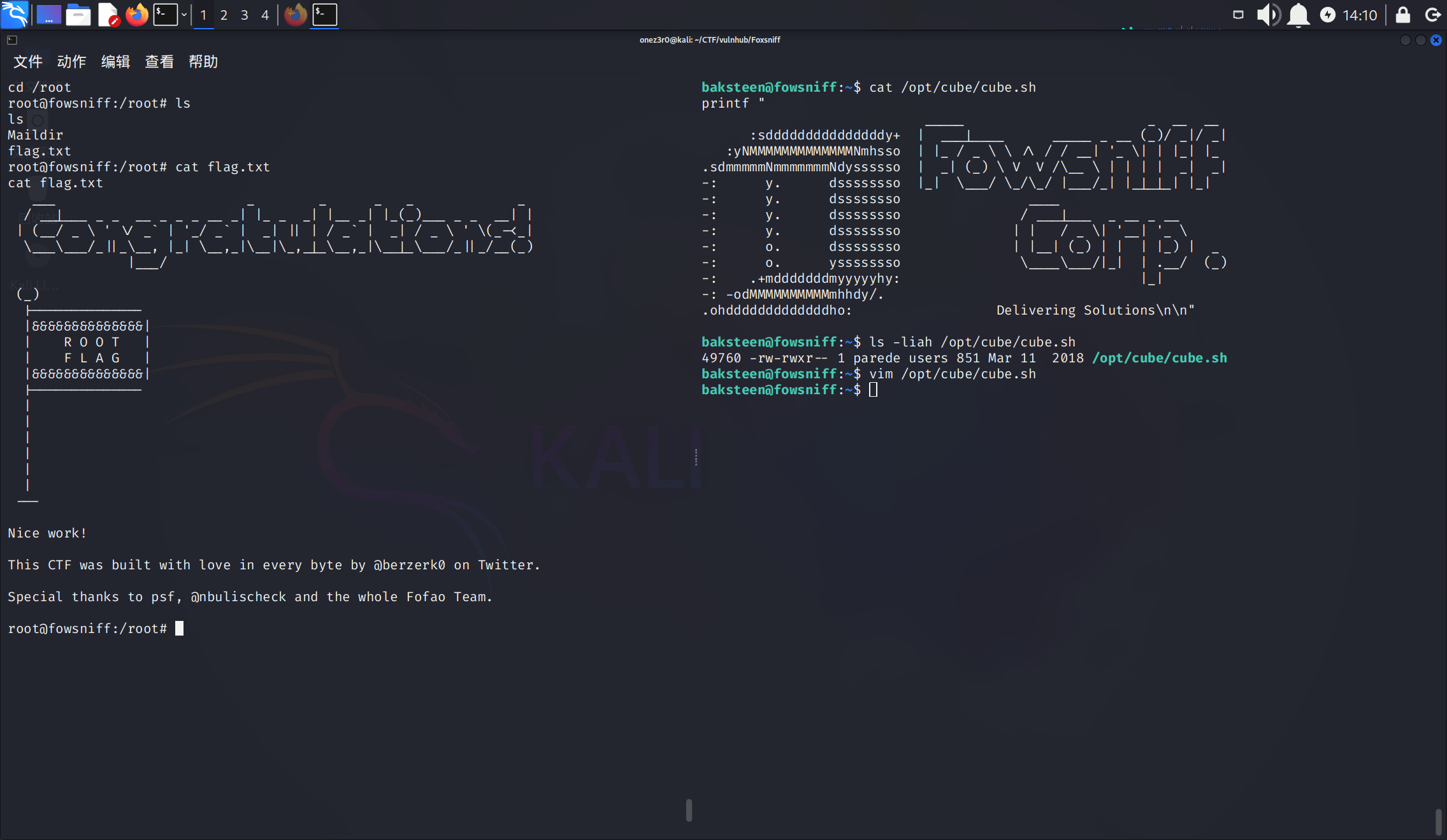Click the show desktop panel icon
This screenshot has height=840, width=1447.
pyautogui.click(x=48, y=14)
